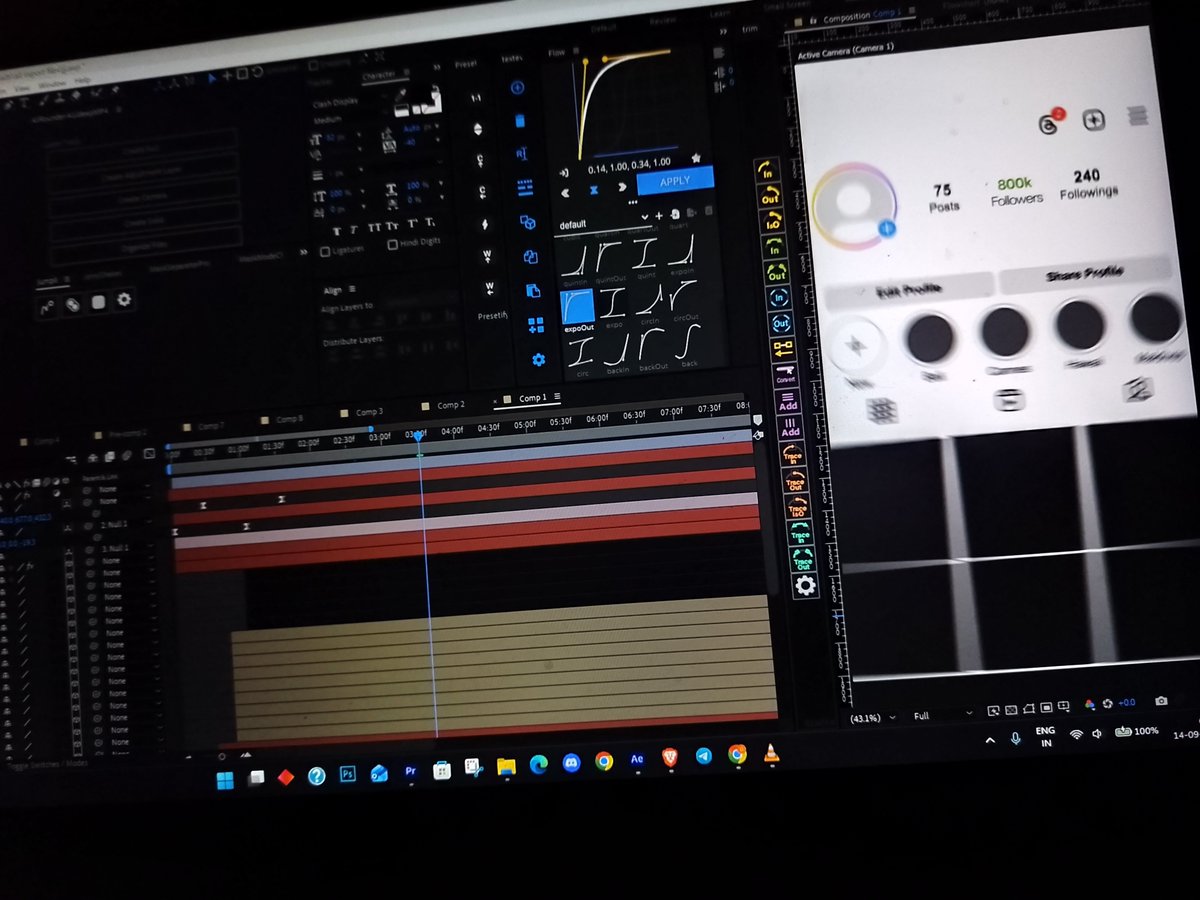
Task: Click the blue trash delete icon
Action: pos(519,121)
